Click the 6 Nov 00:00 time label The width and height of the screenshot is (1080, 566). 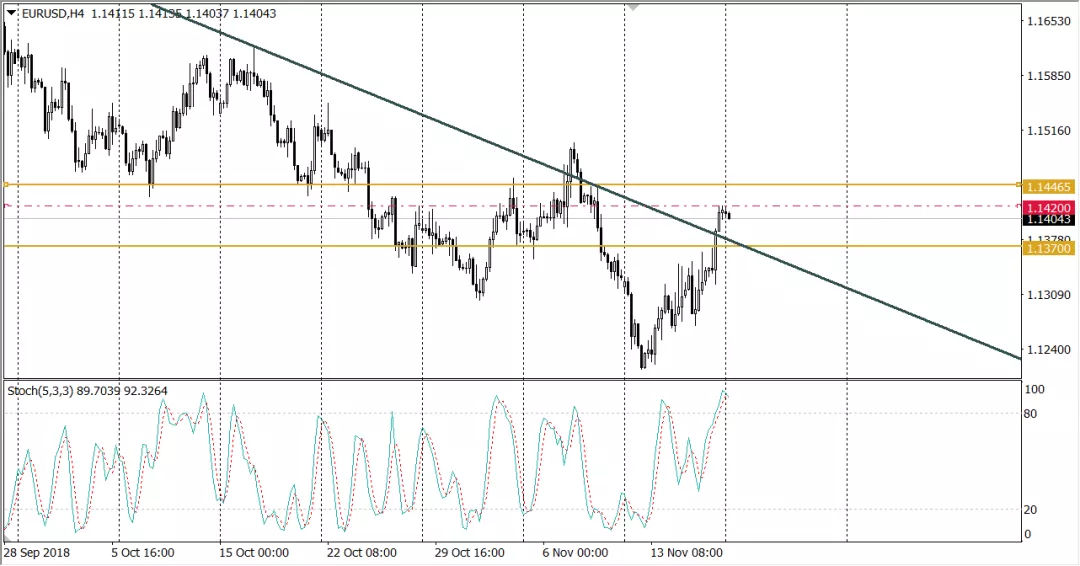click(574, 553)
